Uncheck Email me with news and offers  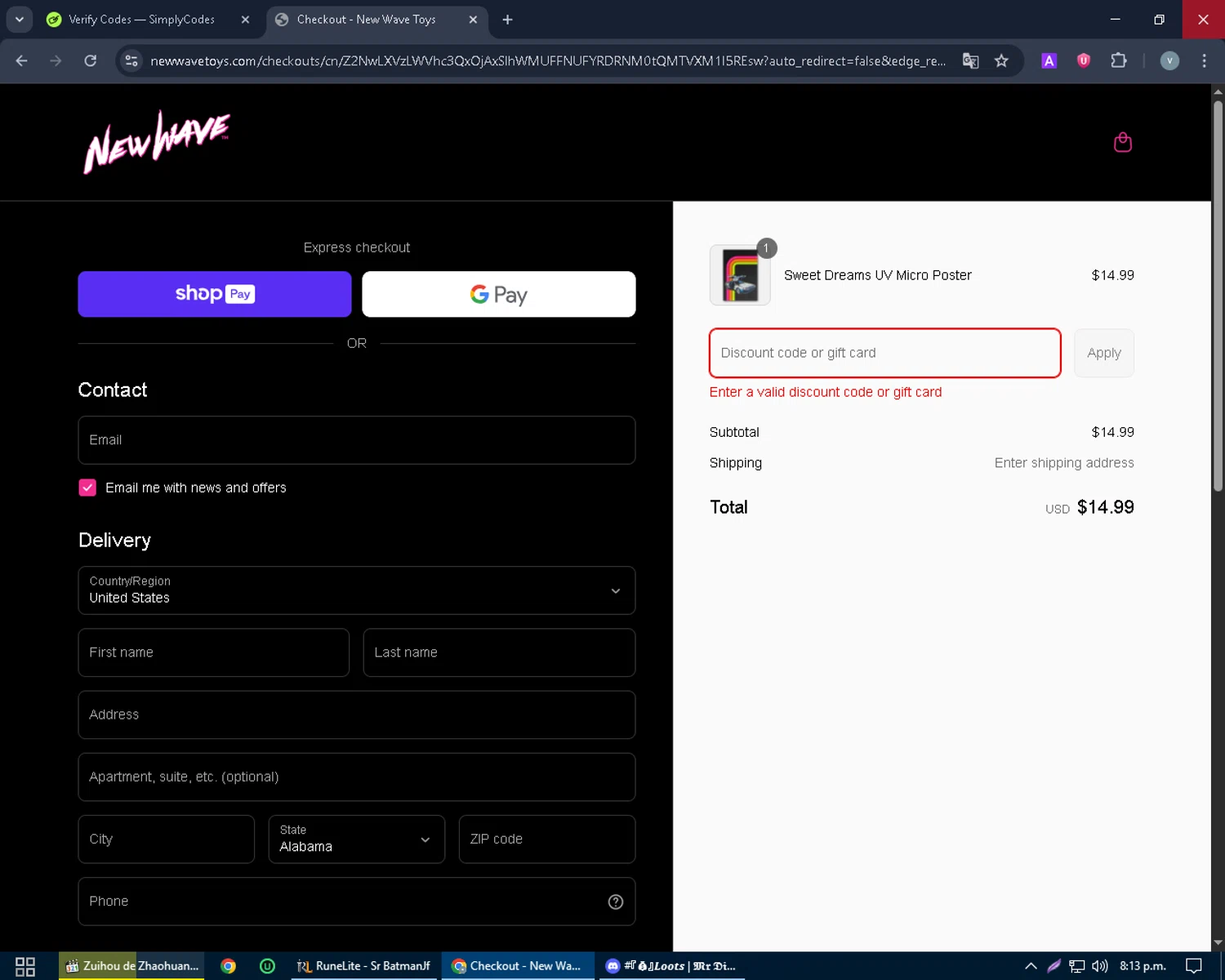(x=87, y=488)
